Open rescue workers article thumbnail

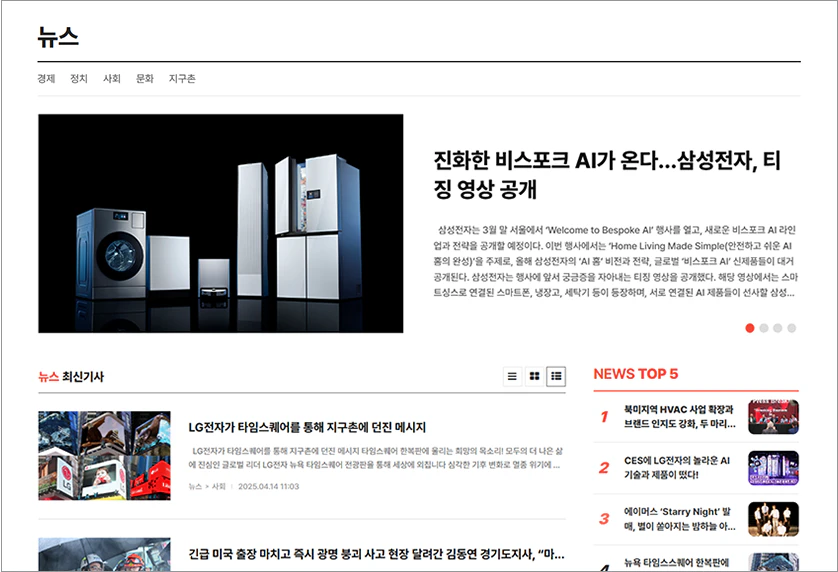[x=105, y=554]
